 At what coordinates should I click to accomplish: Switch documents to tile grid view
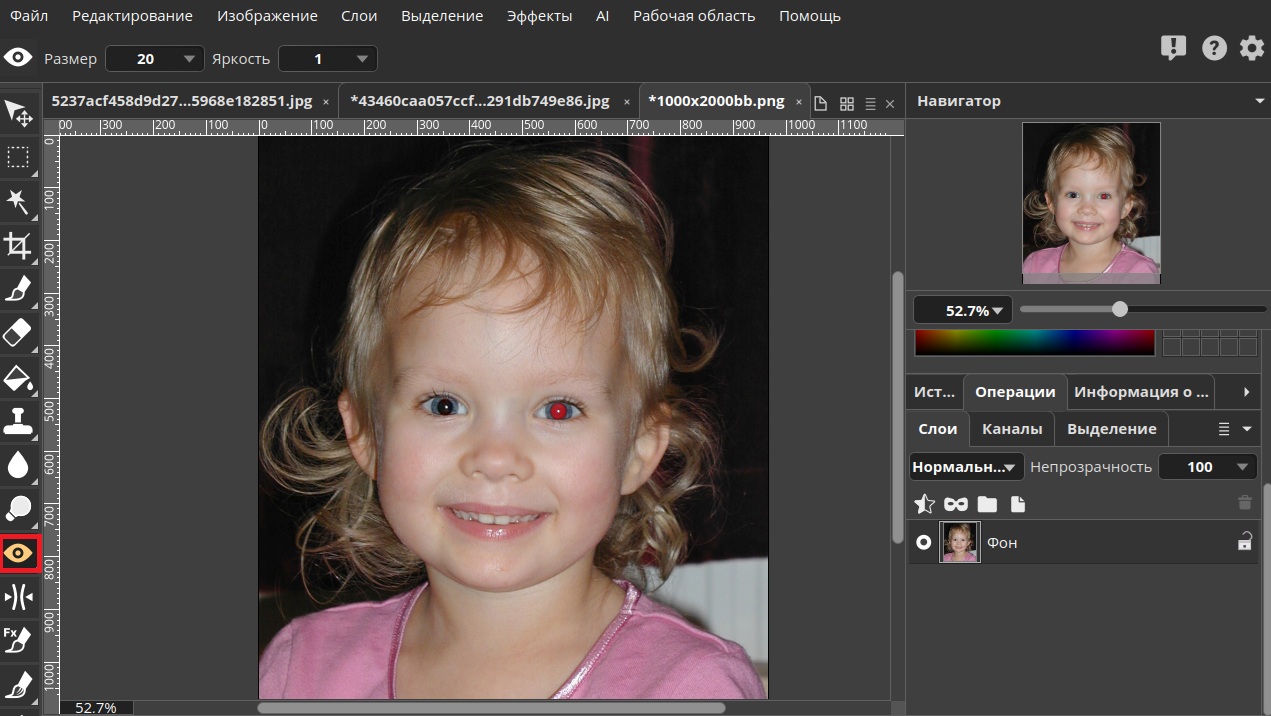(846, 103)
